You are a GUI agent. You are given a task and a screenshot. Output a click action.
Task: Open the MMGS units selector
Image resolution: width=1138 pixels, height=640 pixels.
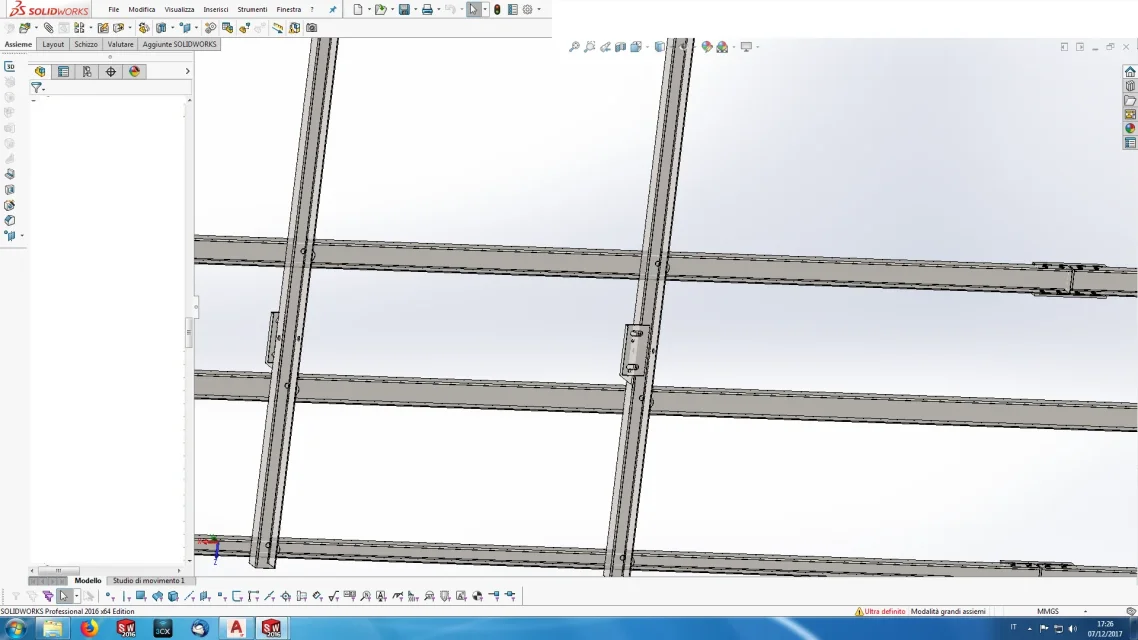(x=1047, y=611)
